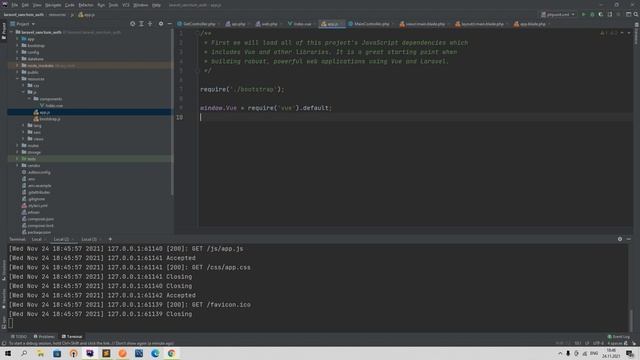This screenshot has height=360, width=640.
Task: Expand the public folder arrow
Action: pos(17,72)
